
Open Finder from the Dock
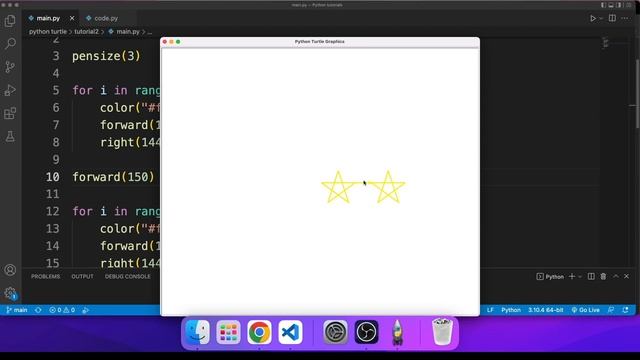[198, 332]
